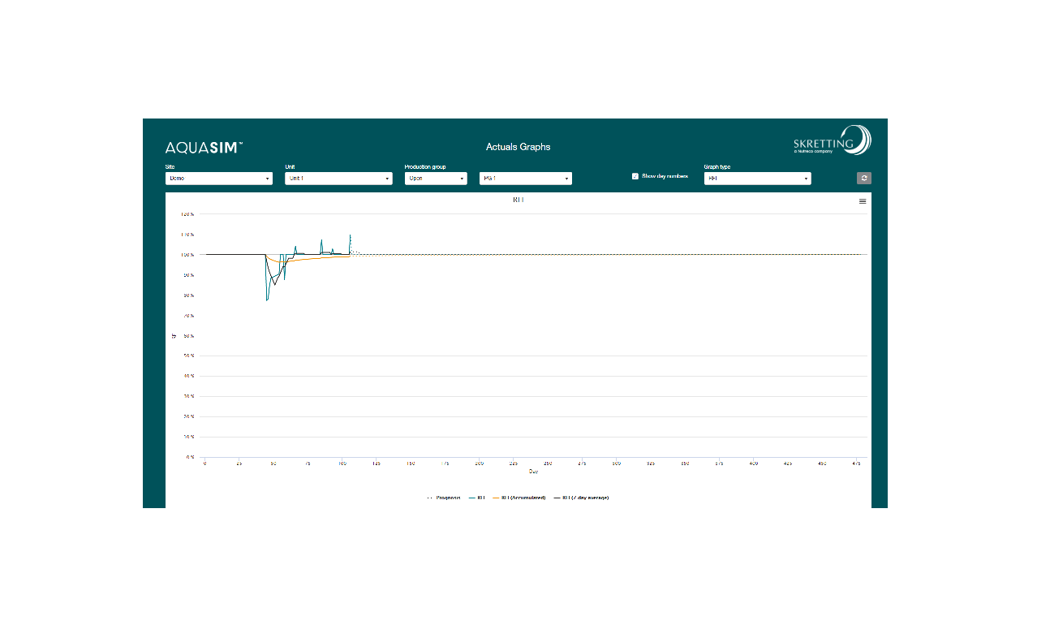Open the Site dropdown

coord(218,179)
